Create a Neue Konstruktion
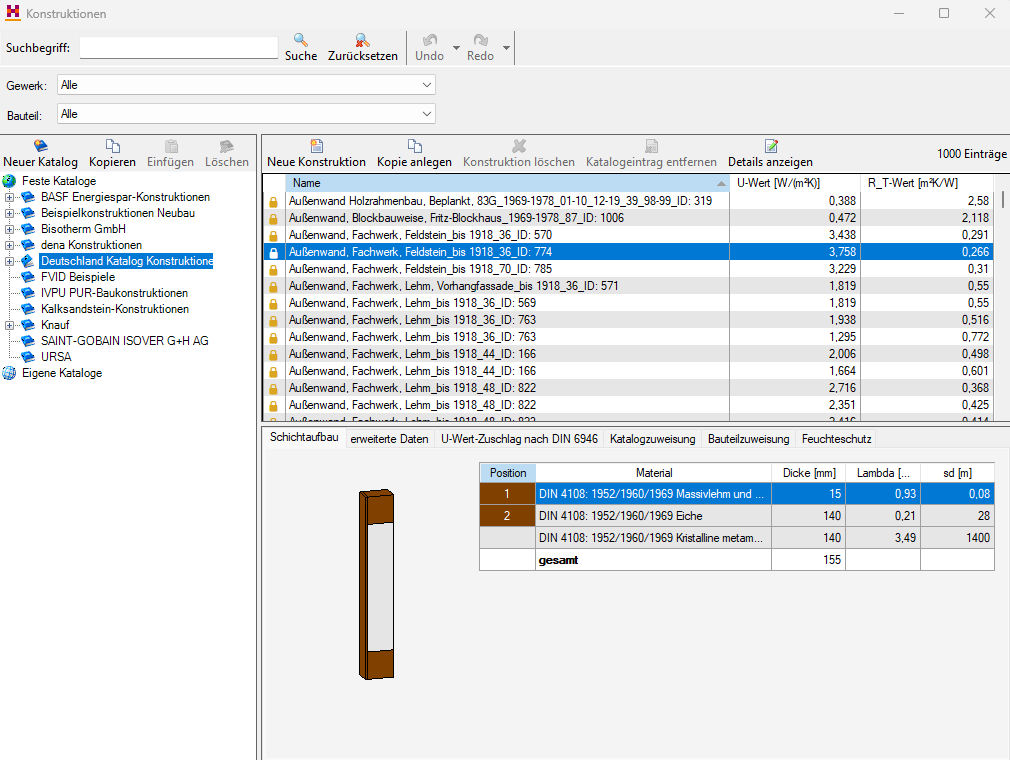1010x760 pixels. tap(316, 154)
